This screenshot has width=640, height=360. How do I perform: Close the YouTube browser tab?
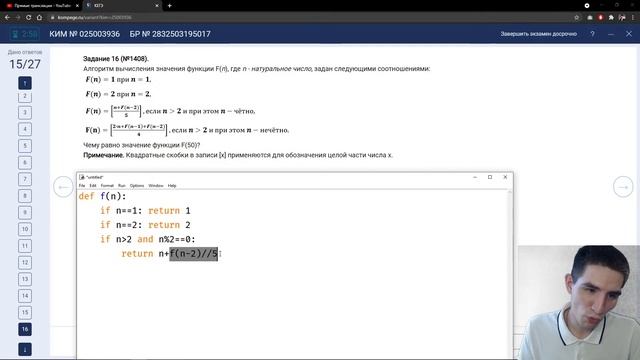pyautogui.click(x=77, y=6)
